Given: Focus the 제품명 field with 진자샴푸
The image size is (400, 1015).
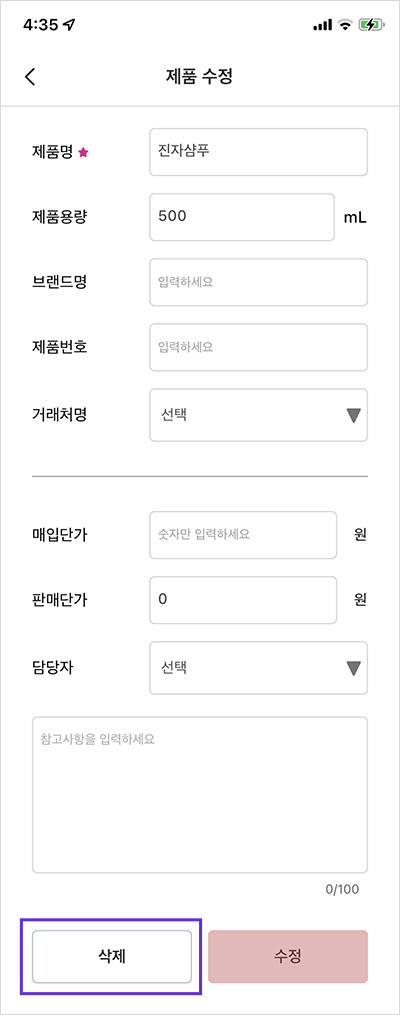Looking at the screenshot, I should pyautogui.click(x=258, y=152).
